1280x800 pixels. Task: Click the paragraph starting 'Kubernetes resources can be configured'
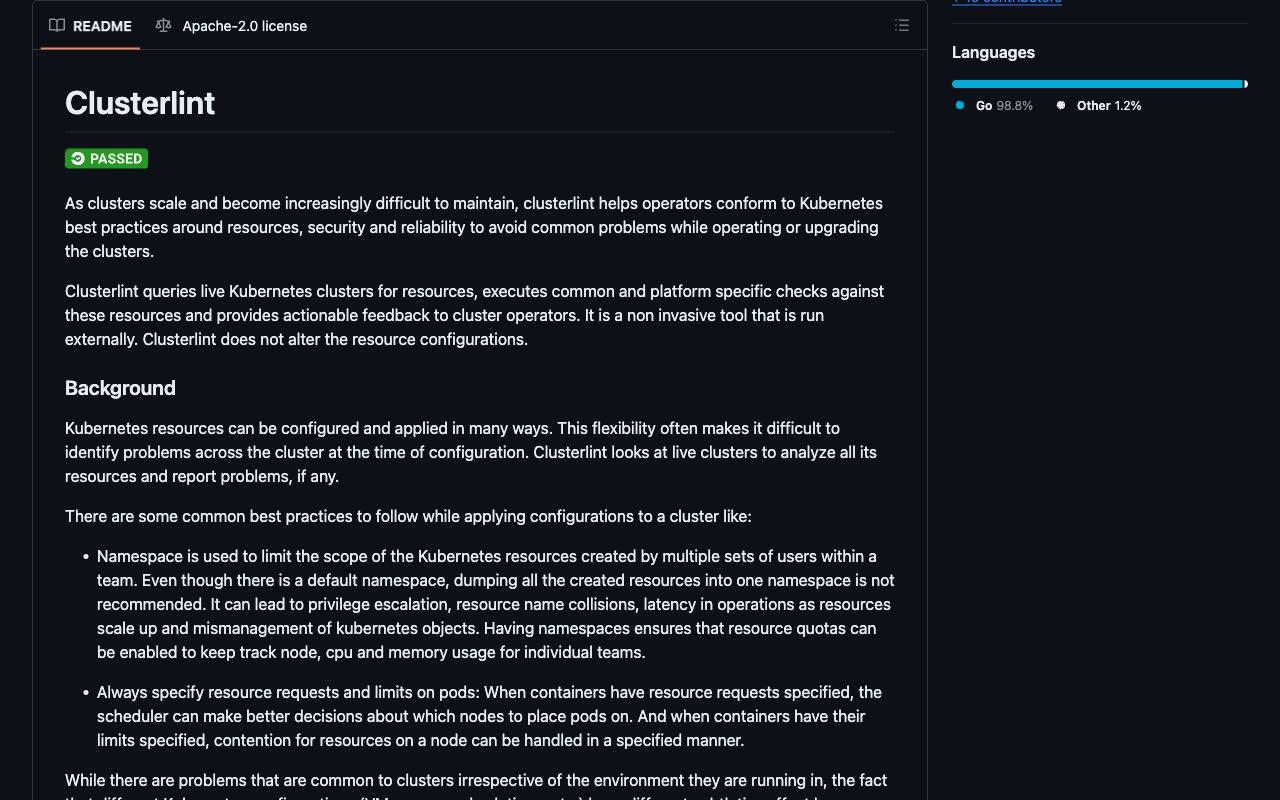(480, 452)
